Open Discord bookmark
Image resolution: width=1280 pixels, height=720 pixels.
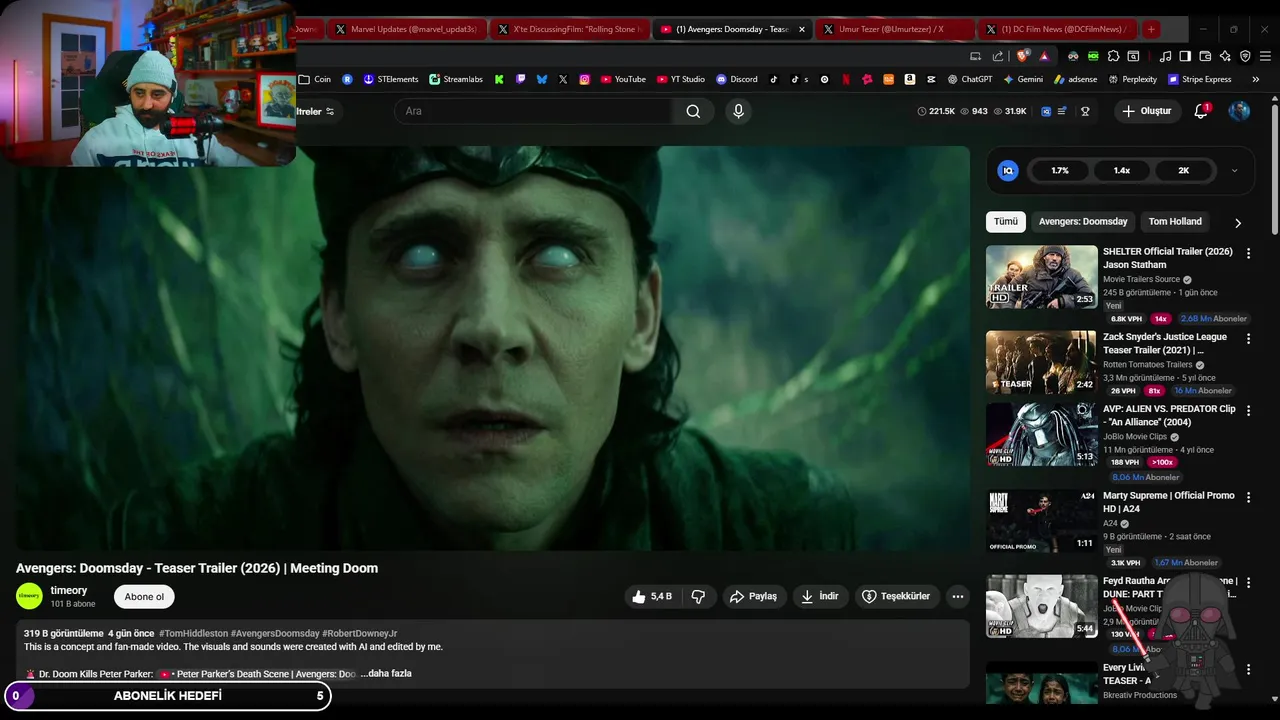tap(737, 79)
